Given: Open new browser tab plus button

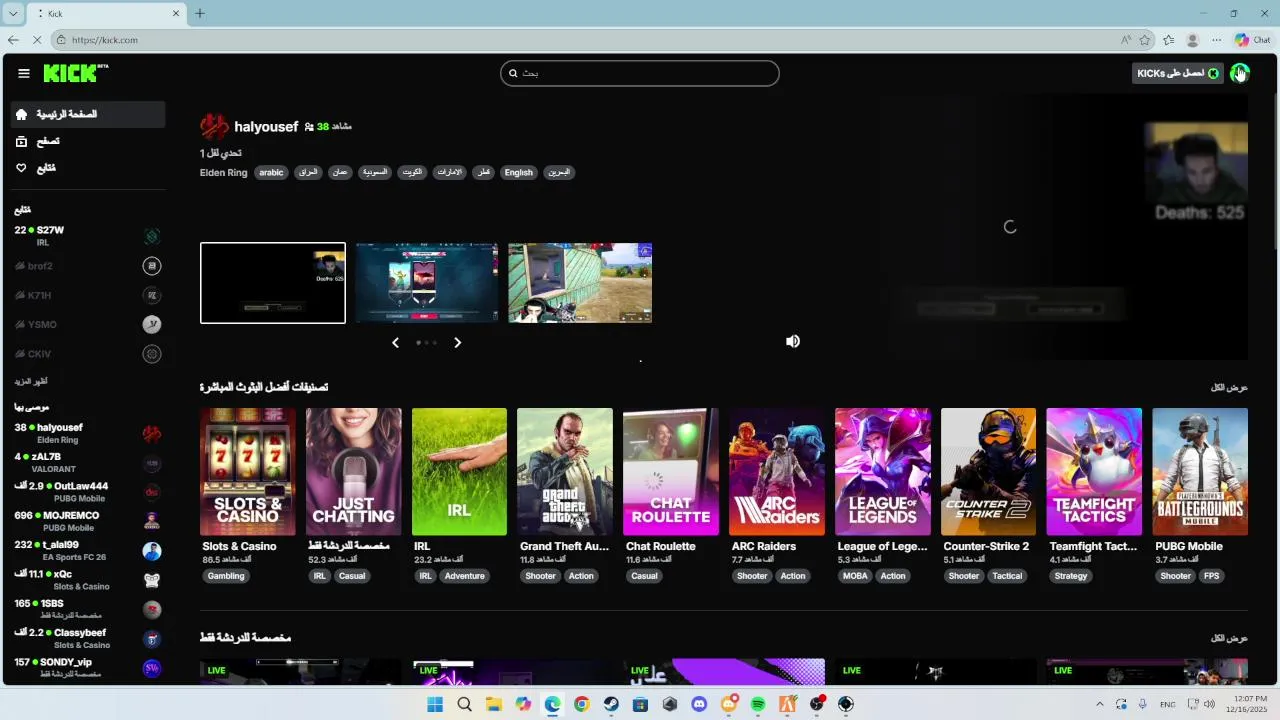Looking at the screenshot, I should [200, 13].
